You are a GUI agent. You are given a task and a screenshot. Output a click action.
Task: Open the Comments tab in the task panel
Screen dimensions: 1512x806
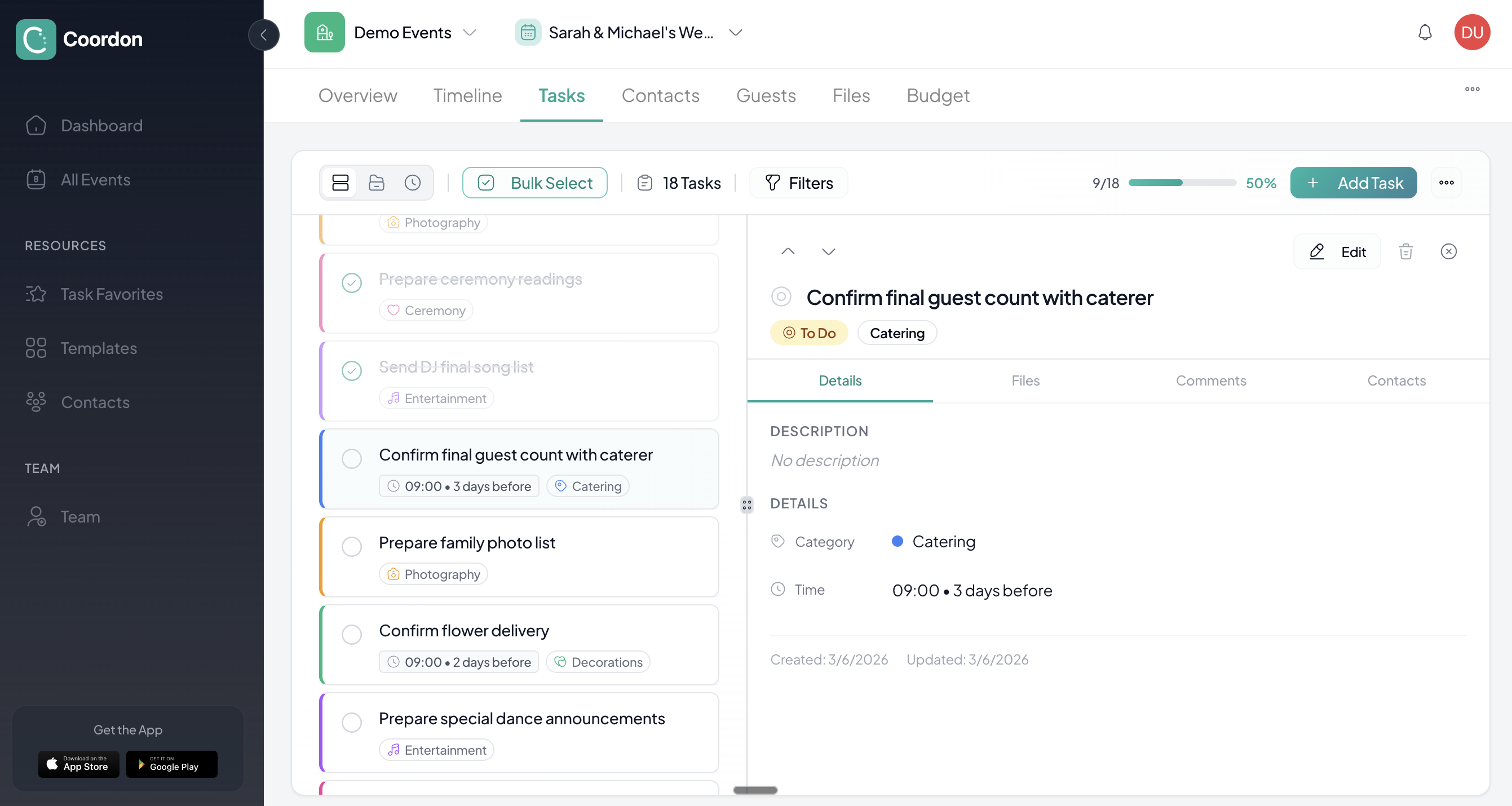(x=1210, y=380)
